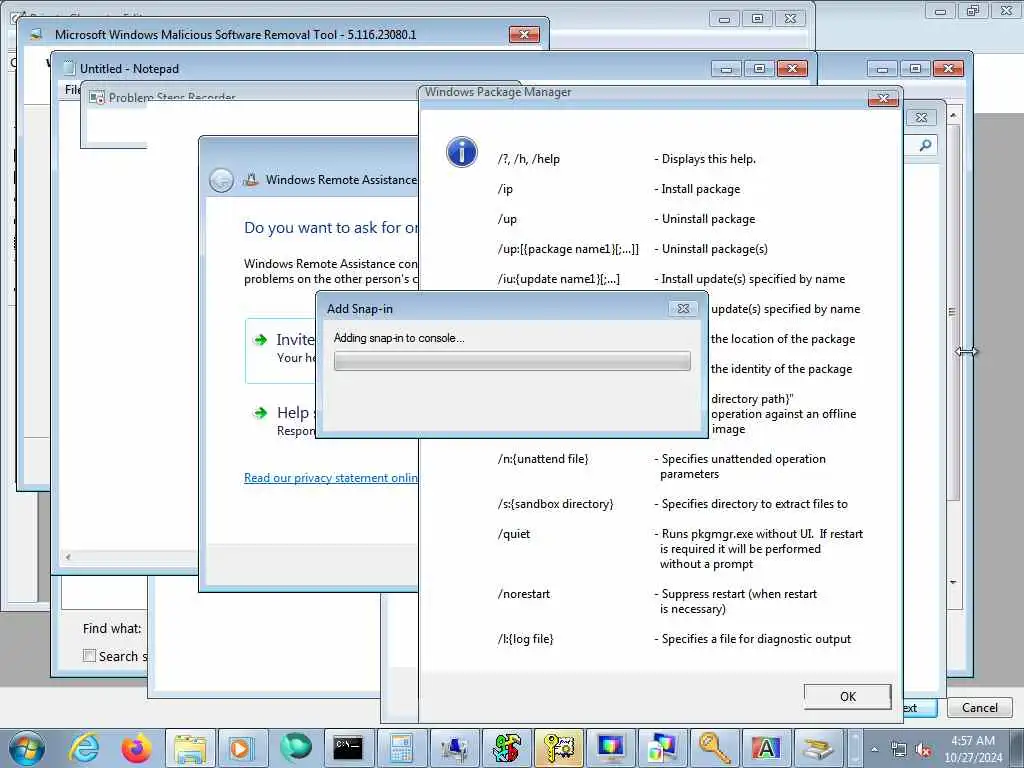Click the Remote Assistance taskbar icon

click(454, 748)
